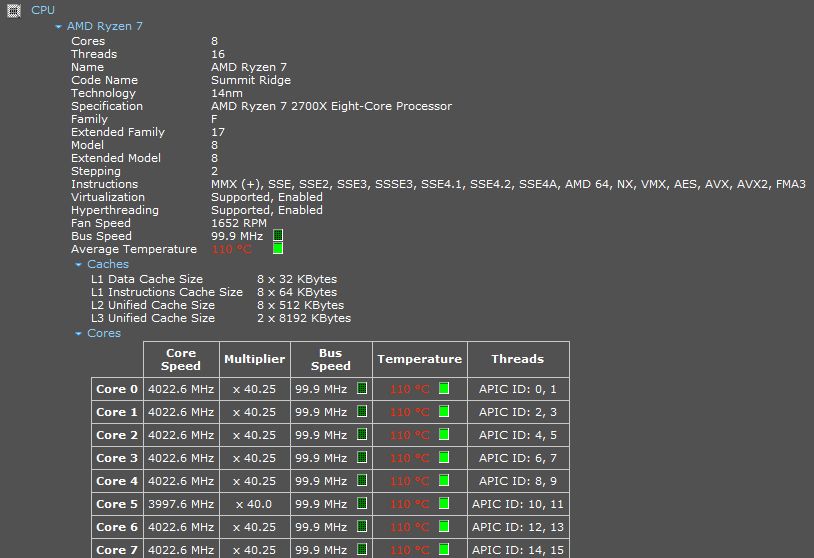814x558 pixels.
Task: Collapse the Cores section
Action: pyautogui.click(x=78, y=334)
